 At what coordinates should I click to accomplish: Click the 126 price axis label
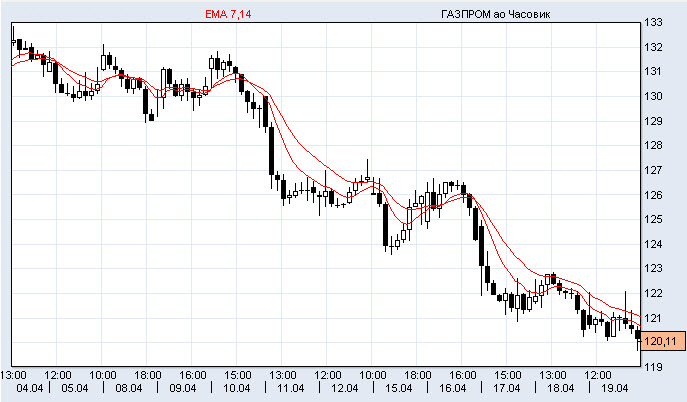[653, 195]
